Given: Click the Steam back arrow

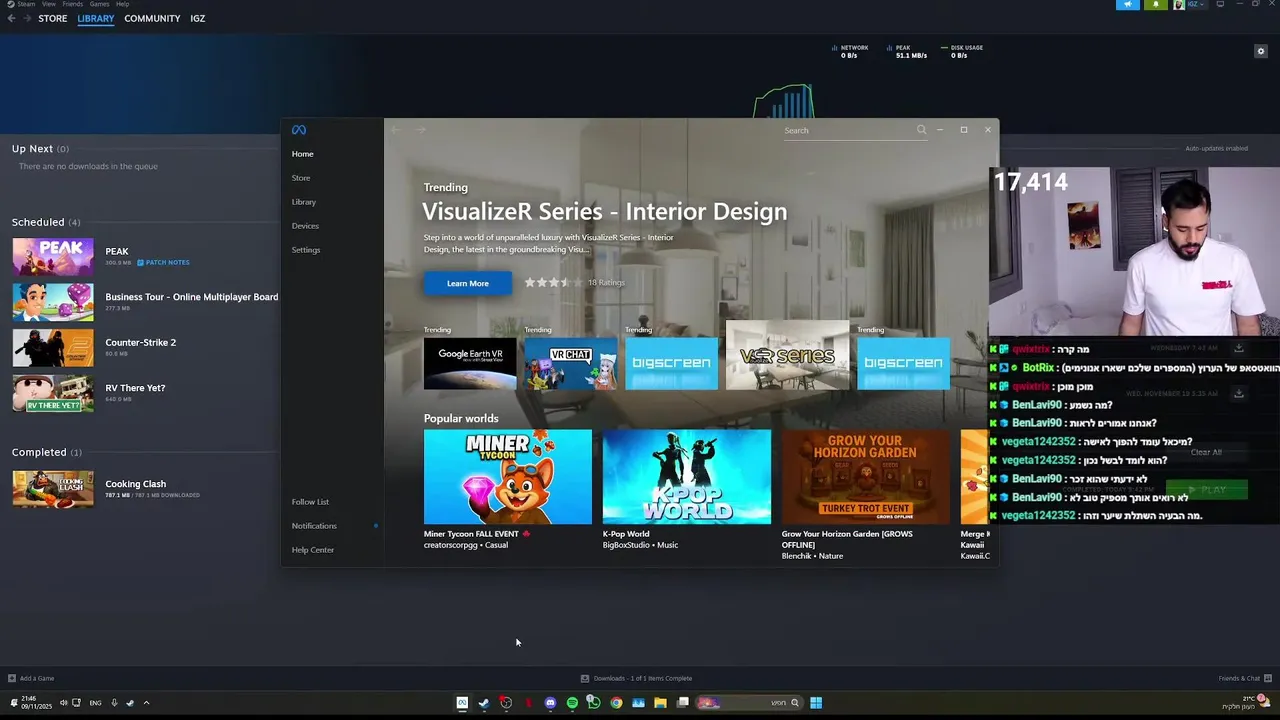Looking at the screenshot, I should (11, 18).
